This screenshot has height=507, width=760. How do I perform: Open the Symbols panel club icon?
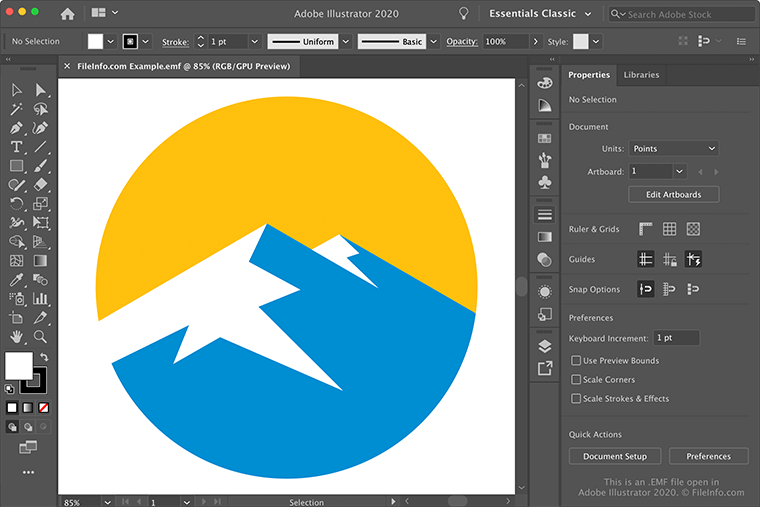coord(544,183)
